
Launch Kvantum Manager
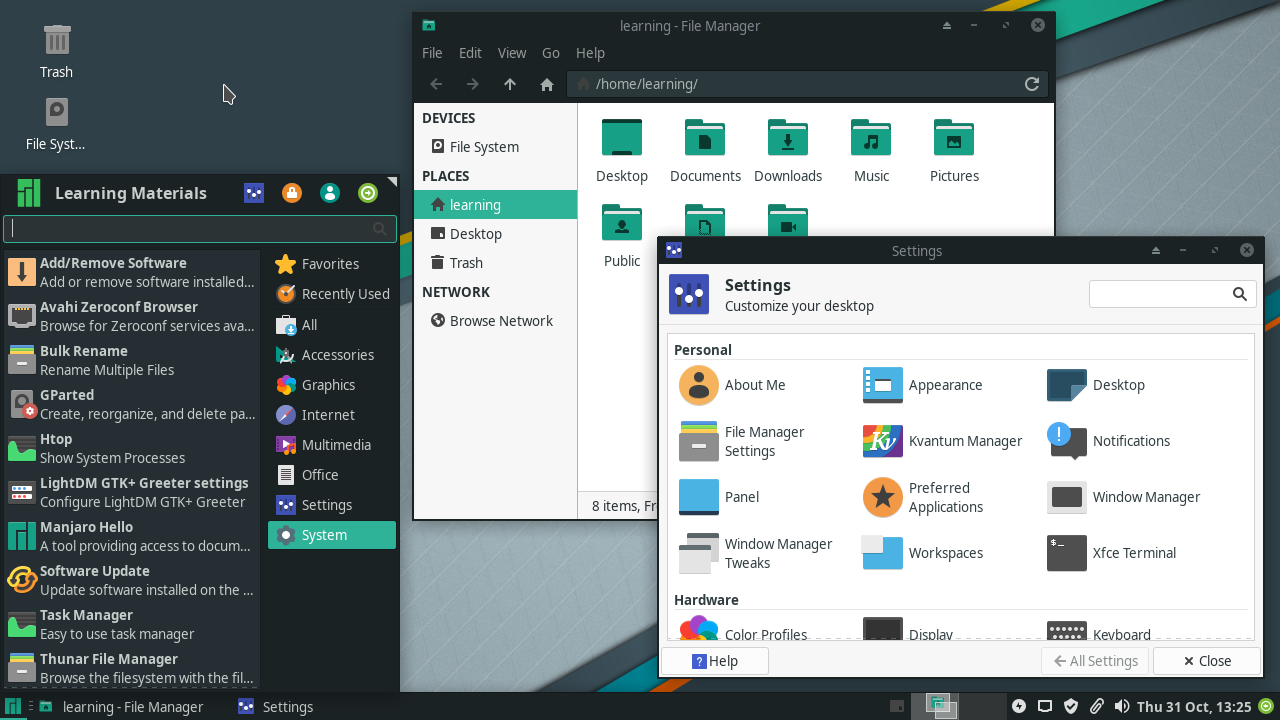click(x=942, y=441)
